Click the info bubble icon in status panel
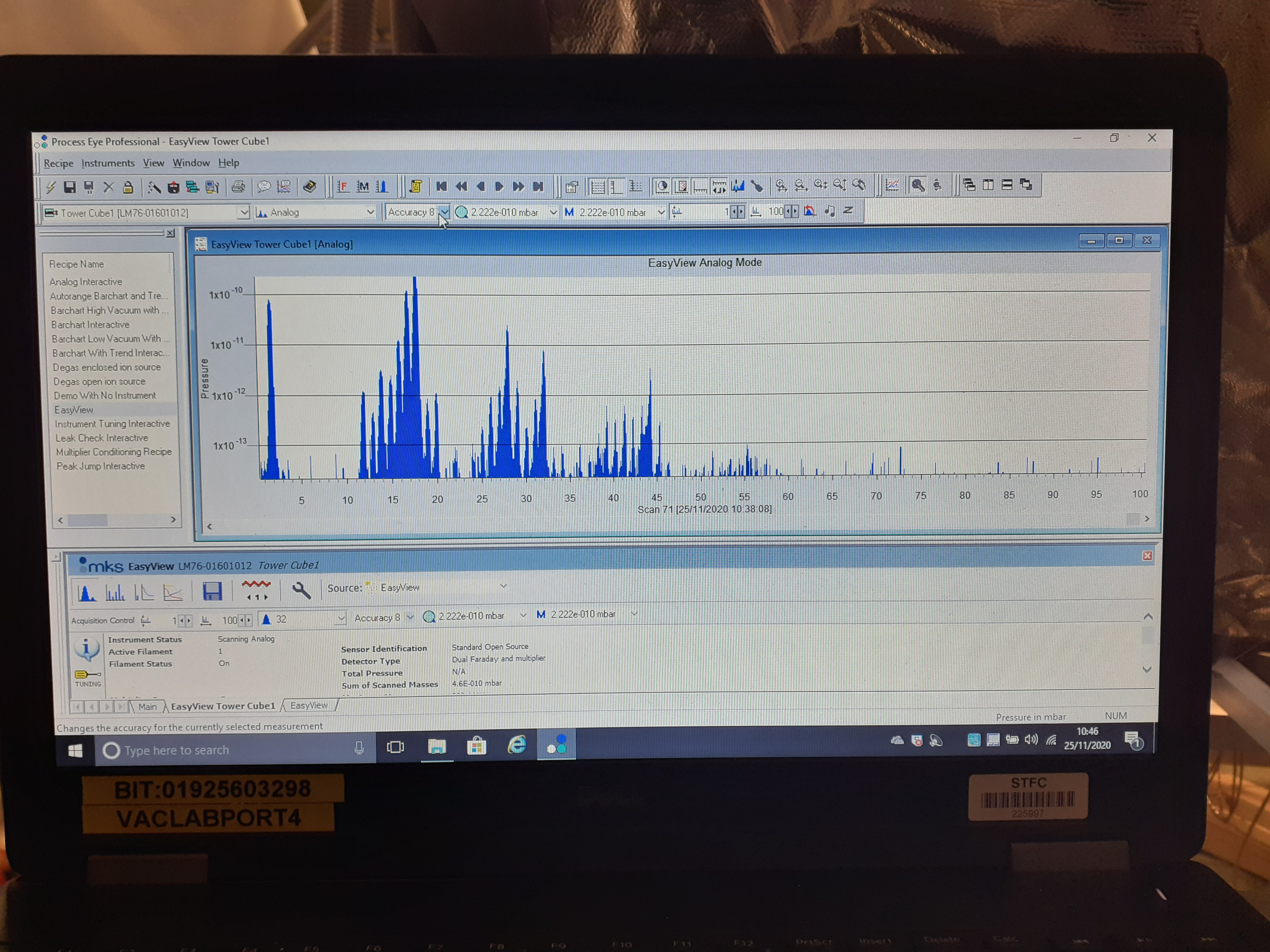The image size is (1270, 952). click(x=86, y=649)
